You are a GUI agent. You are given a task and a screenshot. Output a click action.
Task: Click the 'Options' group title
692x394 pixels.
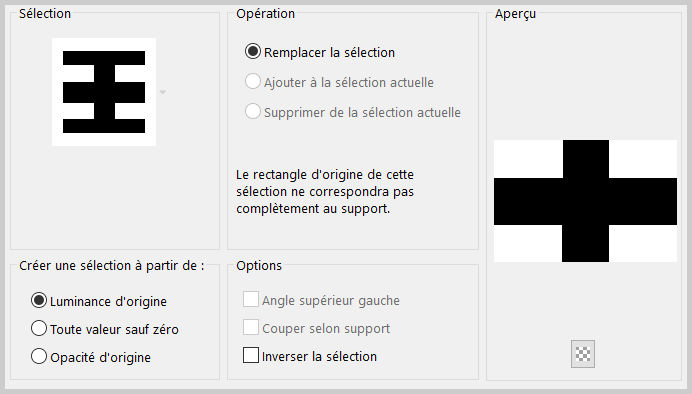pyautogui.click(x=259, y=266)
